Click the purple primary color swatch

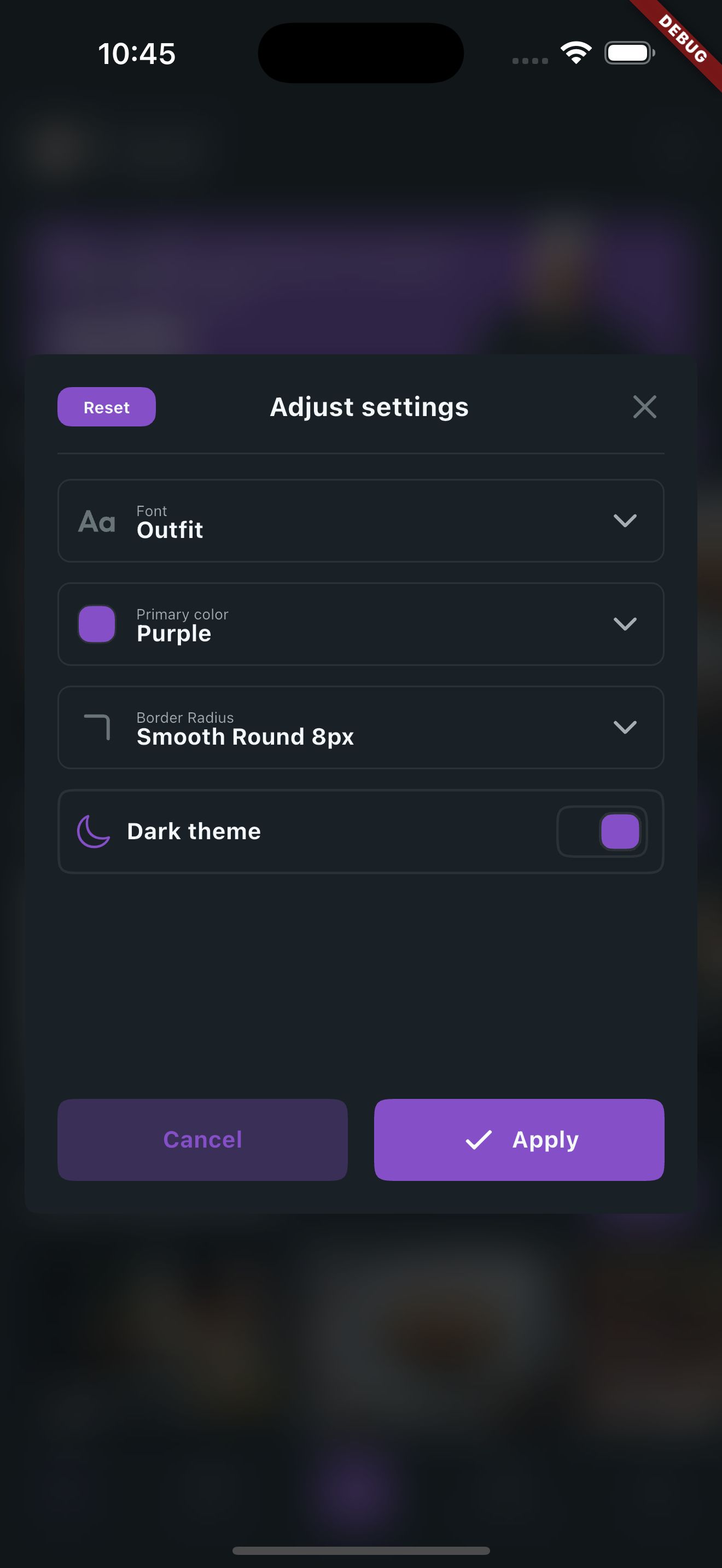coord(97,624)
